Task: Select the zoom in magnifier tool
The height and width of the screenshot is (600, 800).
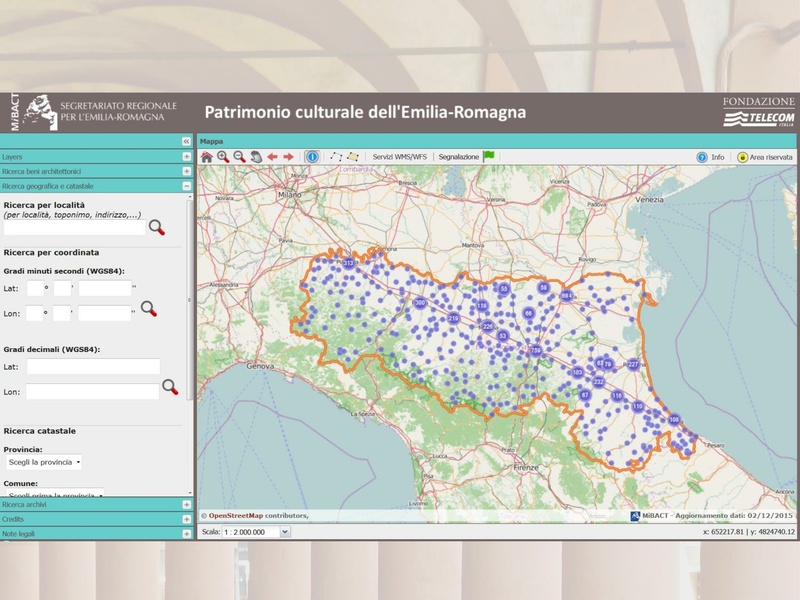Action: point(223,157)
